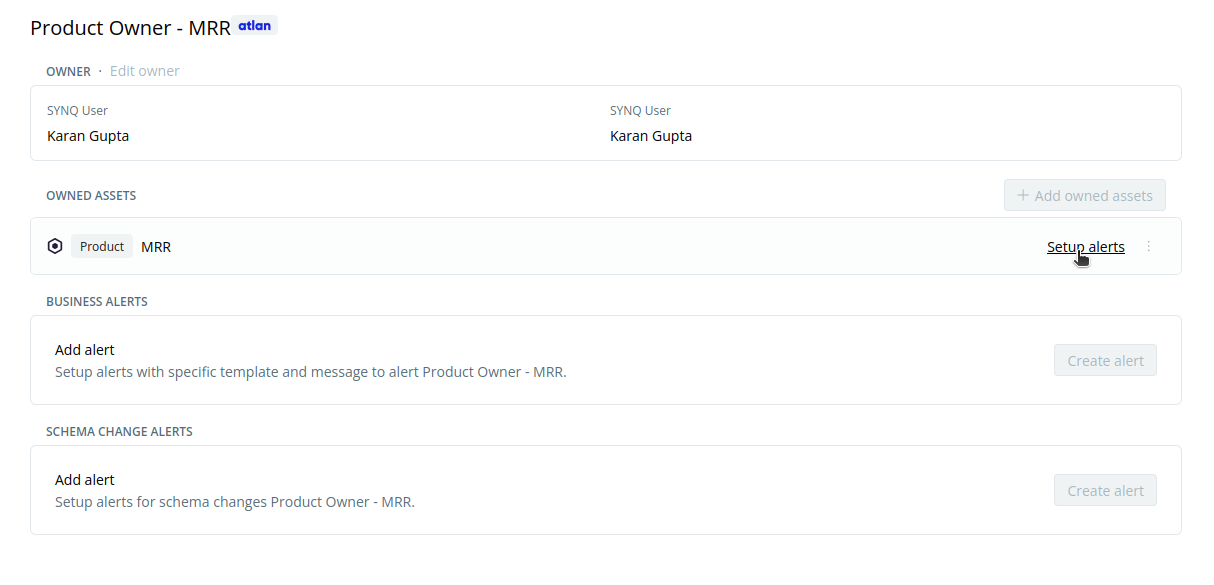Click the OWNER section label
This screenshot has width=1214, height=585.
coord(68,71)
